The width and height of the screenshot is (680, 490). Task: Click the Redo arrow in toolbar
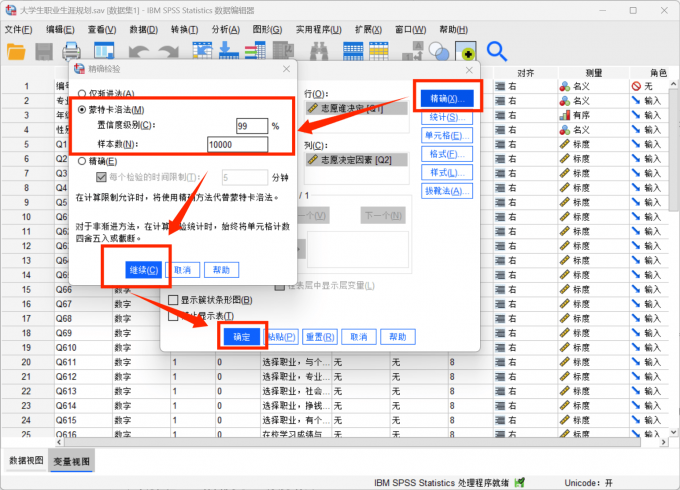point(166,51)
